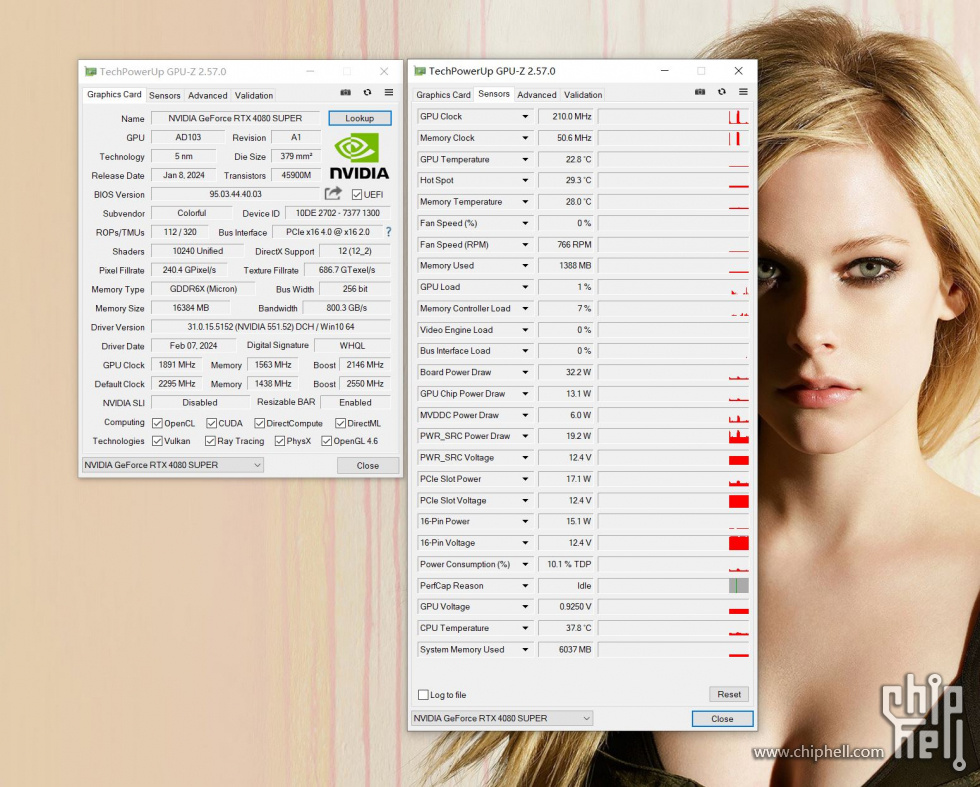Click the screenshot camera icon in Sensors window
The width and height of the screenshot is (980, 787).
(700, 92)
